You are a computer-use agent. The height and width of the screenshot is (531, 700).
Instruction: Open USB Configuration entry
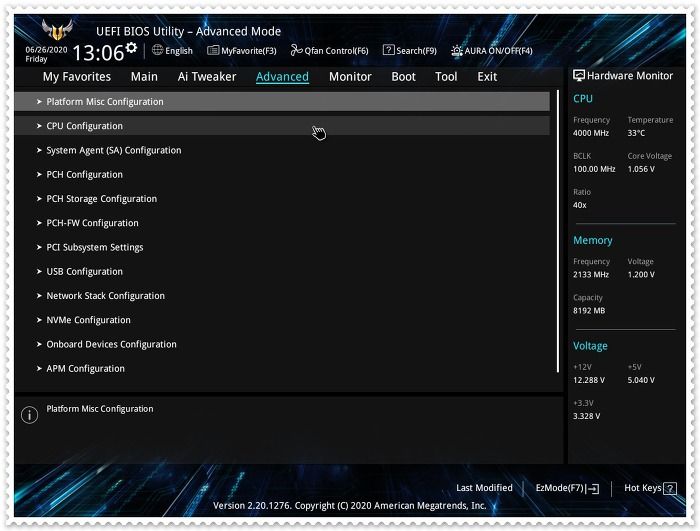click(282, 272)
